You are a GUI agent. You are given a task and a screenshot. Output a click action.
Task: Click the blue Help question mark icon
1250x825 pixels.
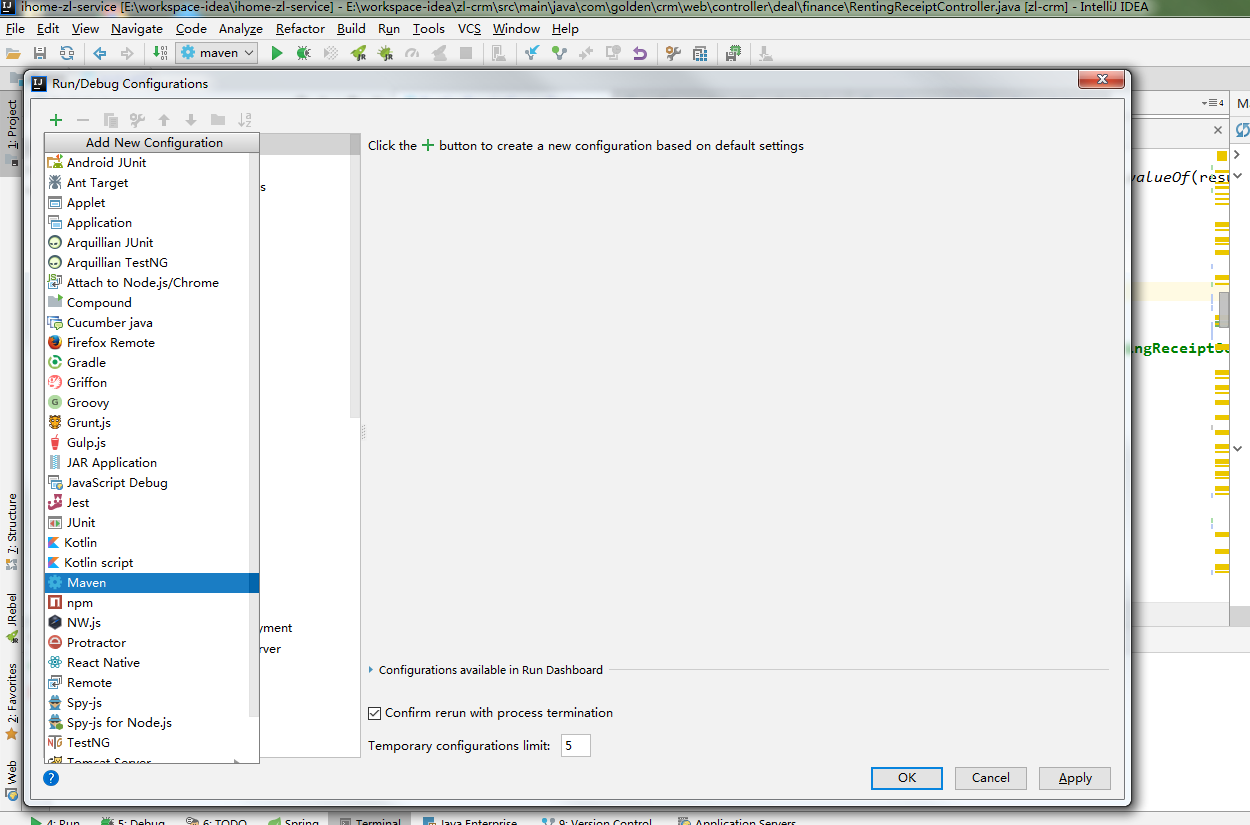pos(51,777)
